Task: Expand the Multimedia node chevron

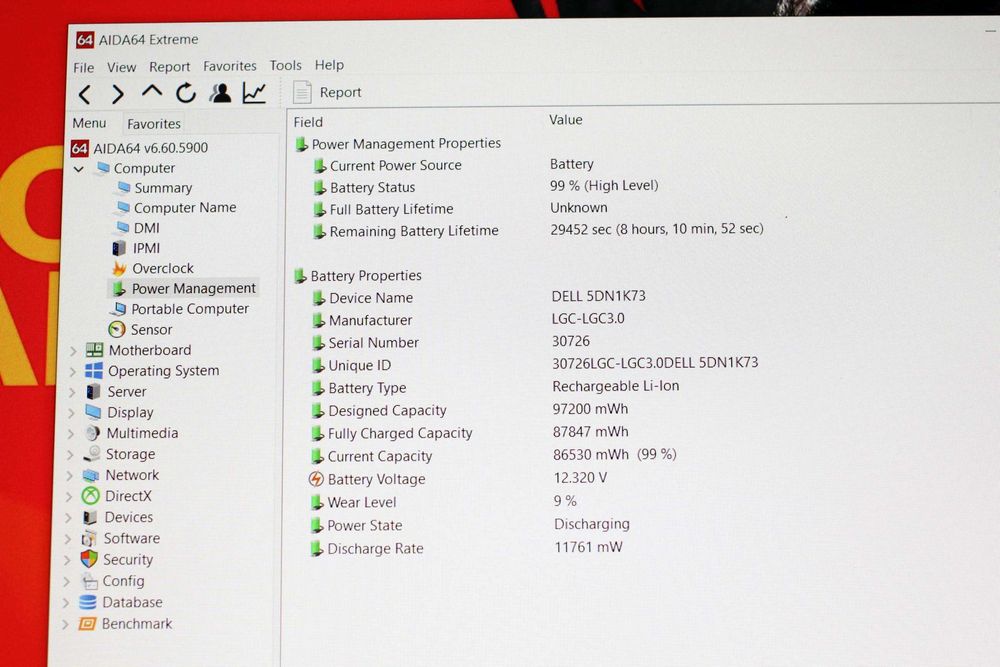Action: click(x=70, y=434)
